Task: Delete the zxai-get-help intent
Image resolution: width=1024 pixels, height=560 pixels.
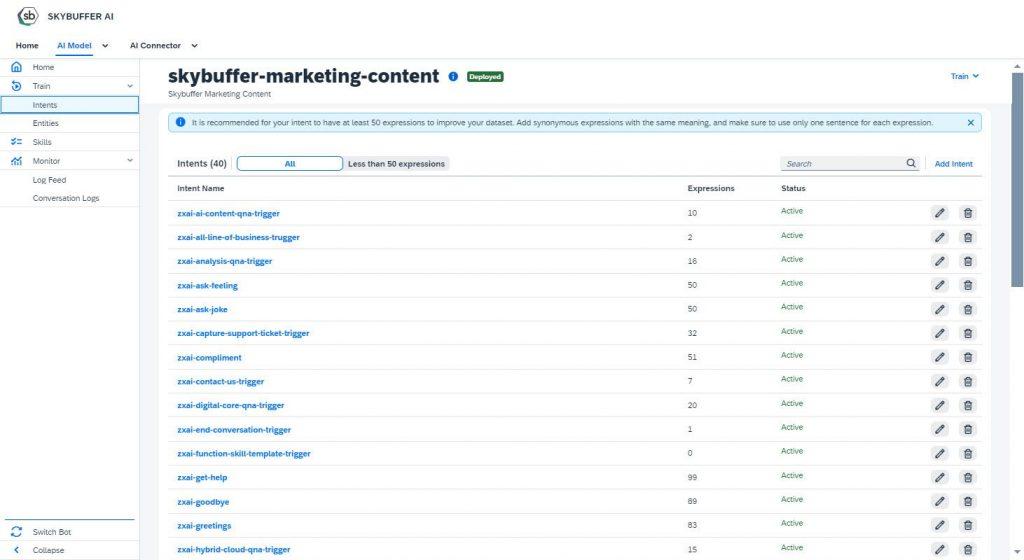Action: click(968, 477)
